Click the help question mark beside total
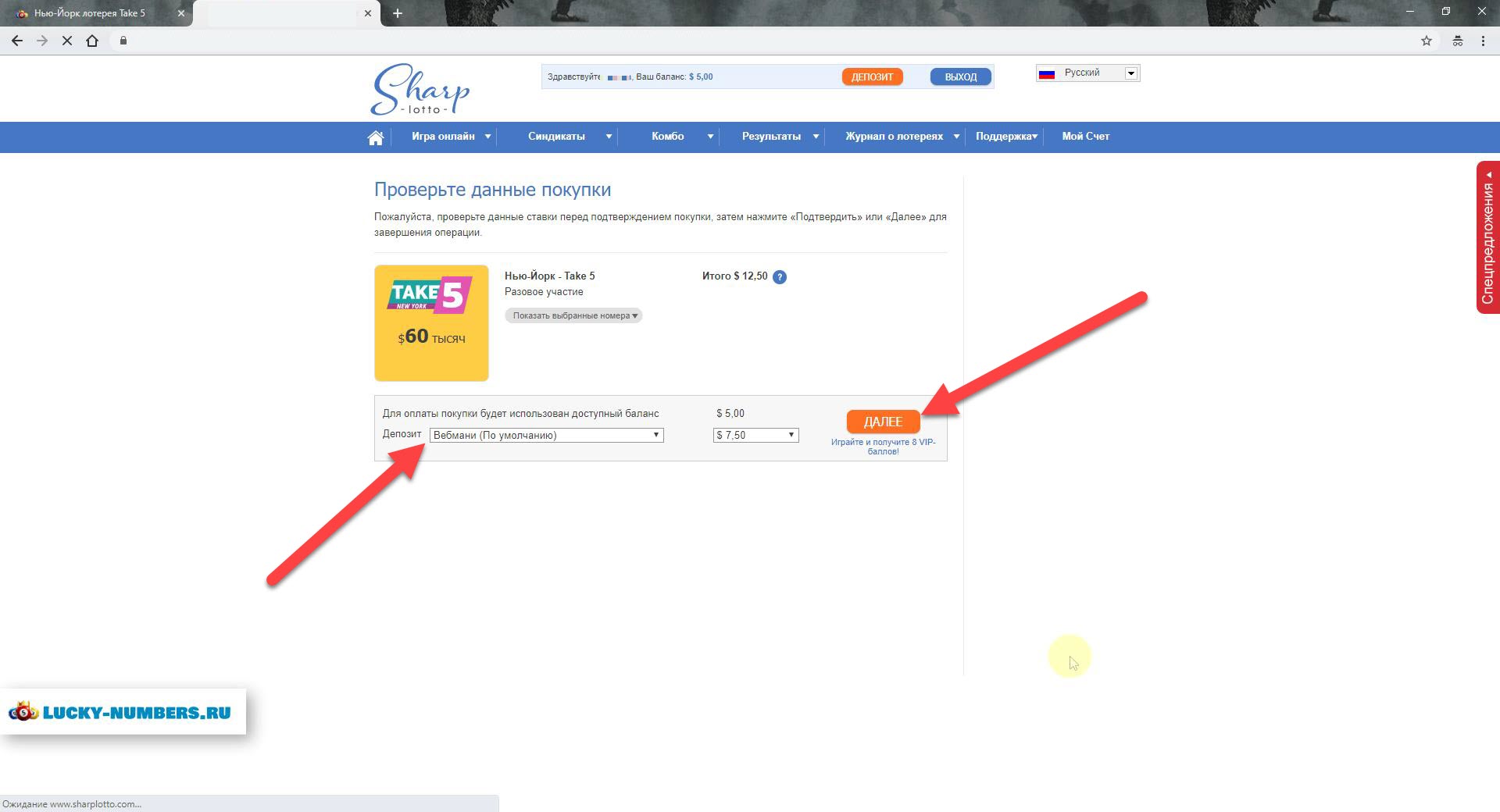The image size is (1500, 812). click(779, 277)
